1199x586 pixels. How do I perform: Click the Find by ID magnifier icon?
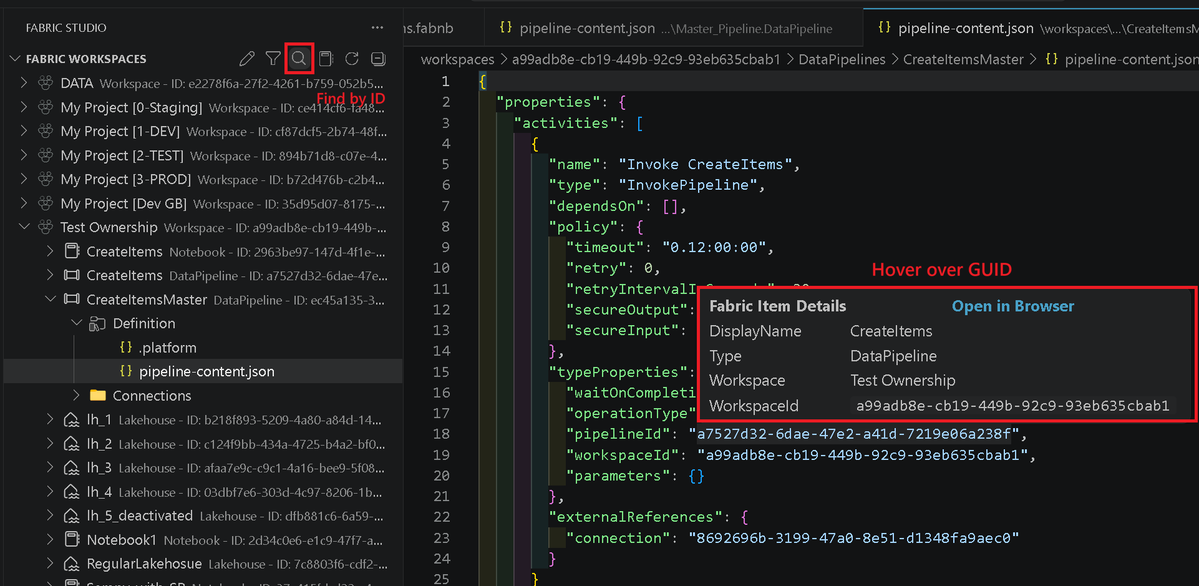pyautogui.click(x=299, y=59)
